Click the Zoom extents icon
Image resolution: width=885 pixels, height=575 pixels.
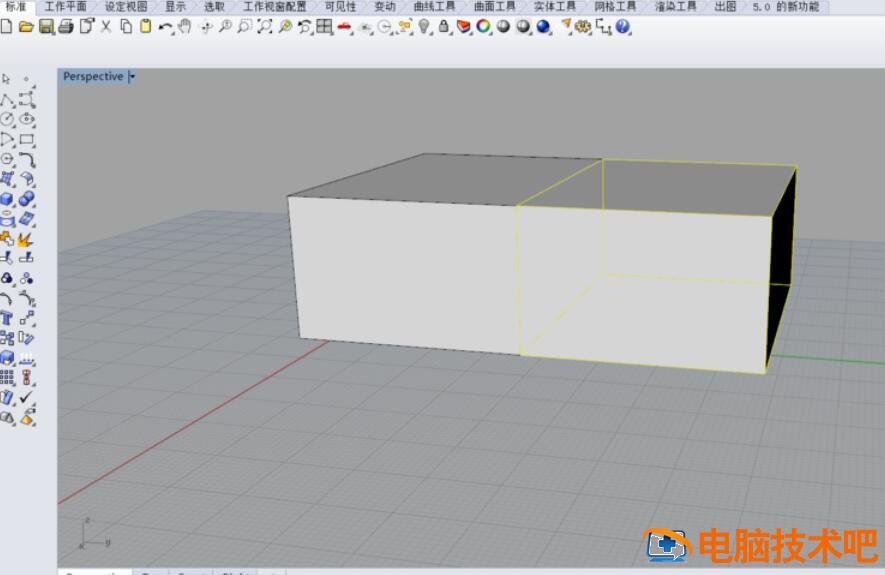pyautogui.click(x=264, y=27)
